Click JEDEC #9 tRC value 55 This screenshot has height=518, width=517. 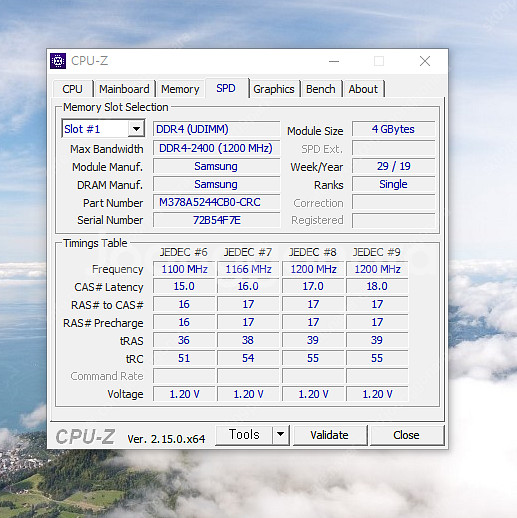tap(377, 358)
